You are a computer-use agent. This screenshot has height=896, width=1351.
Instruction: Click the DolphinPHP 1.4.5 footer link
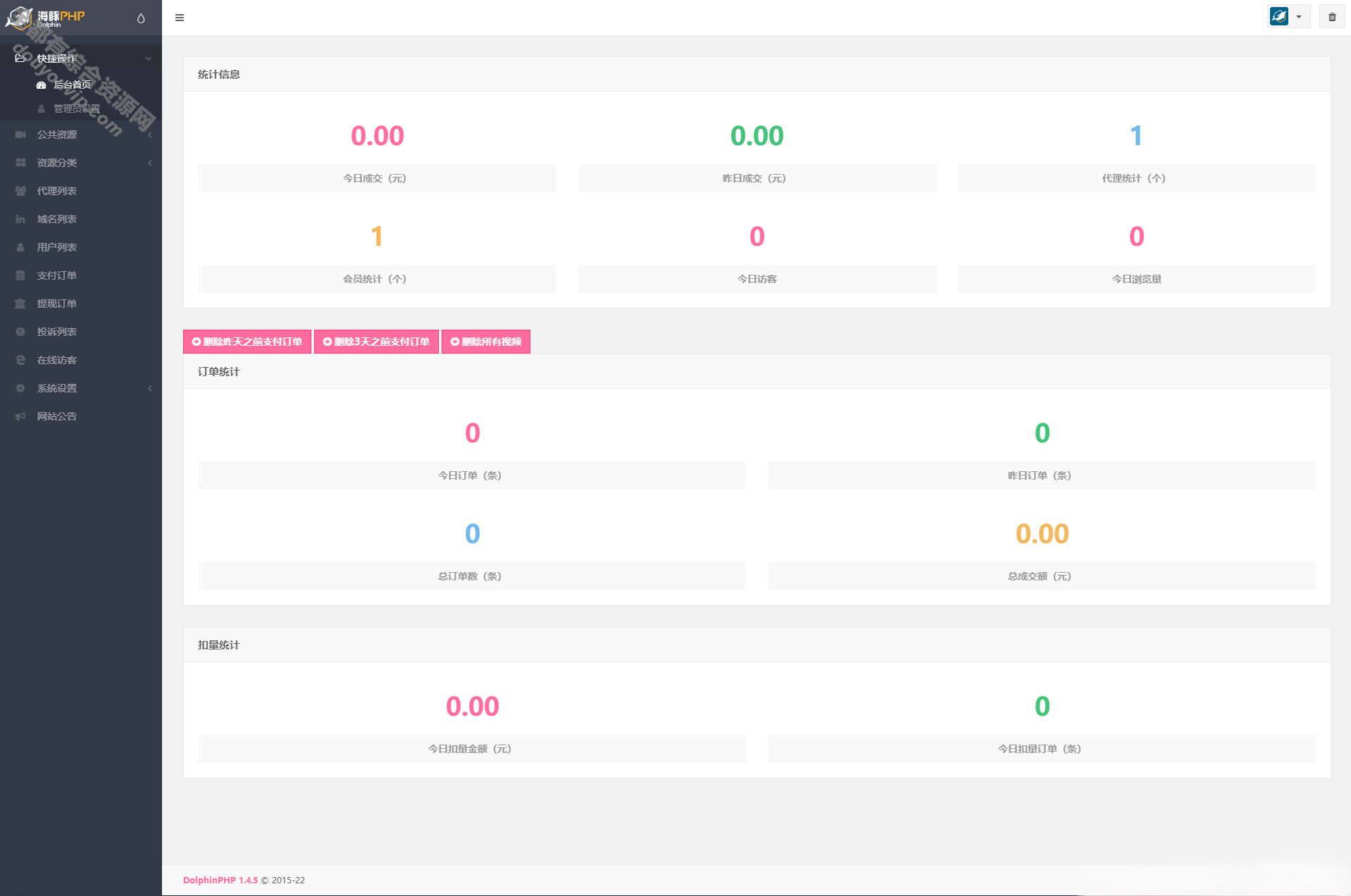220,880
